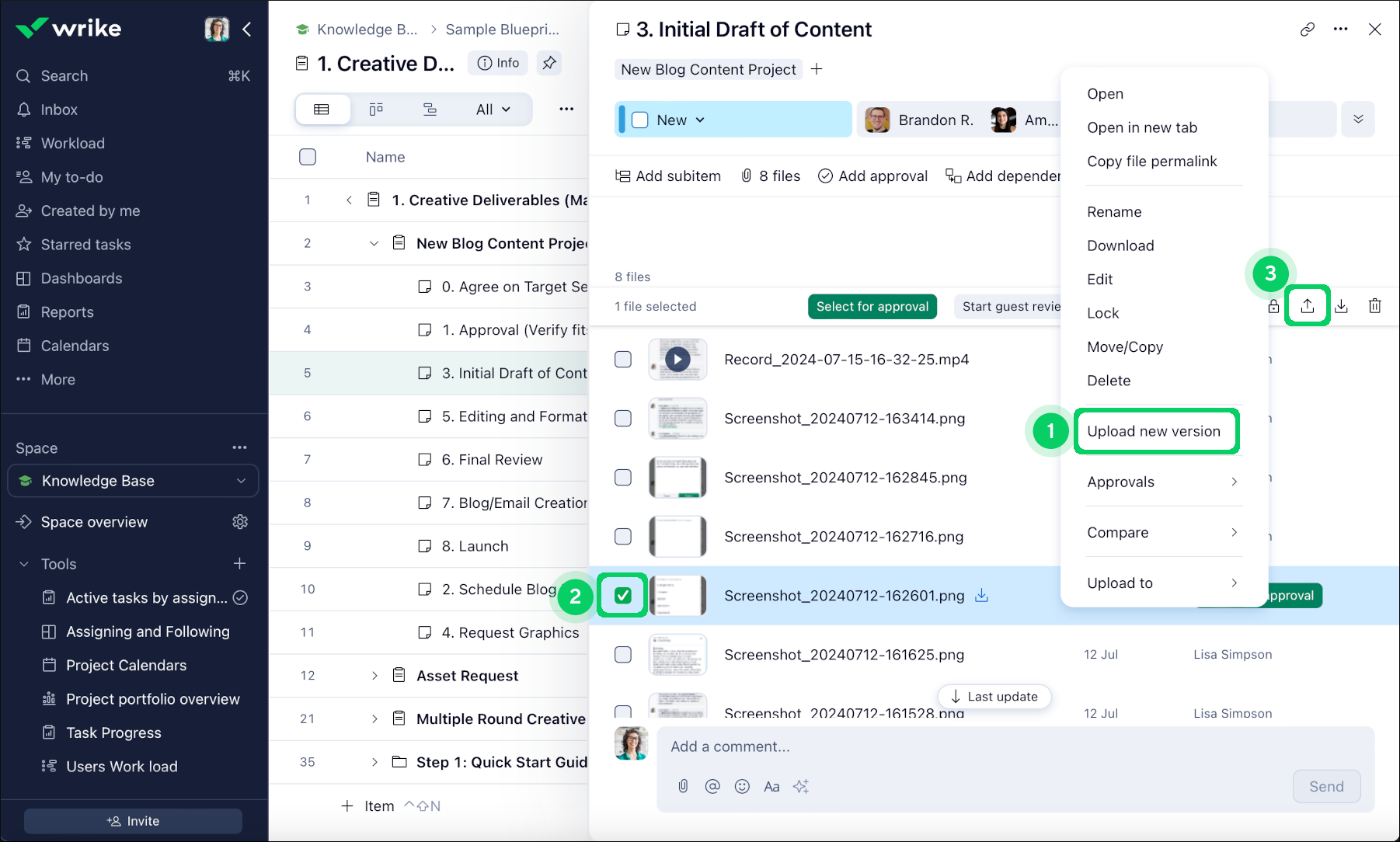Open Calendars from the sidebar

(x=75, y=346)
